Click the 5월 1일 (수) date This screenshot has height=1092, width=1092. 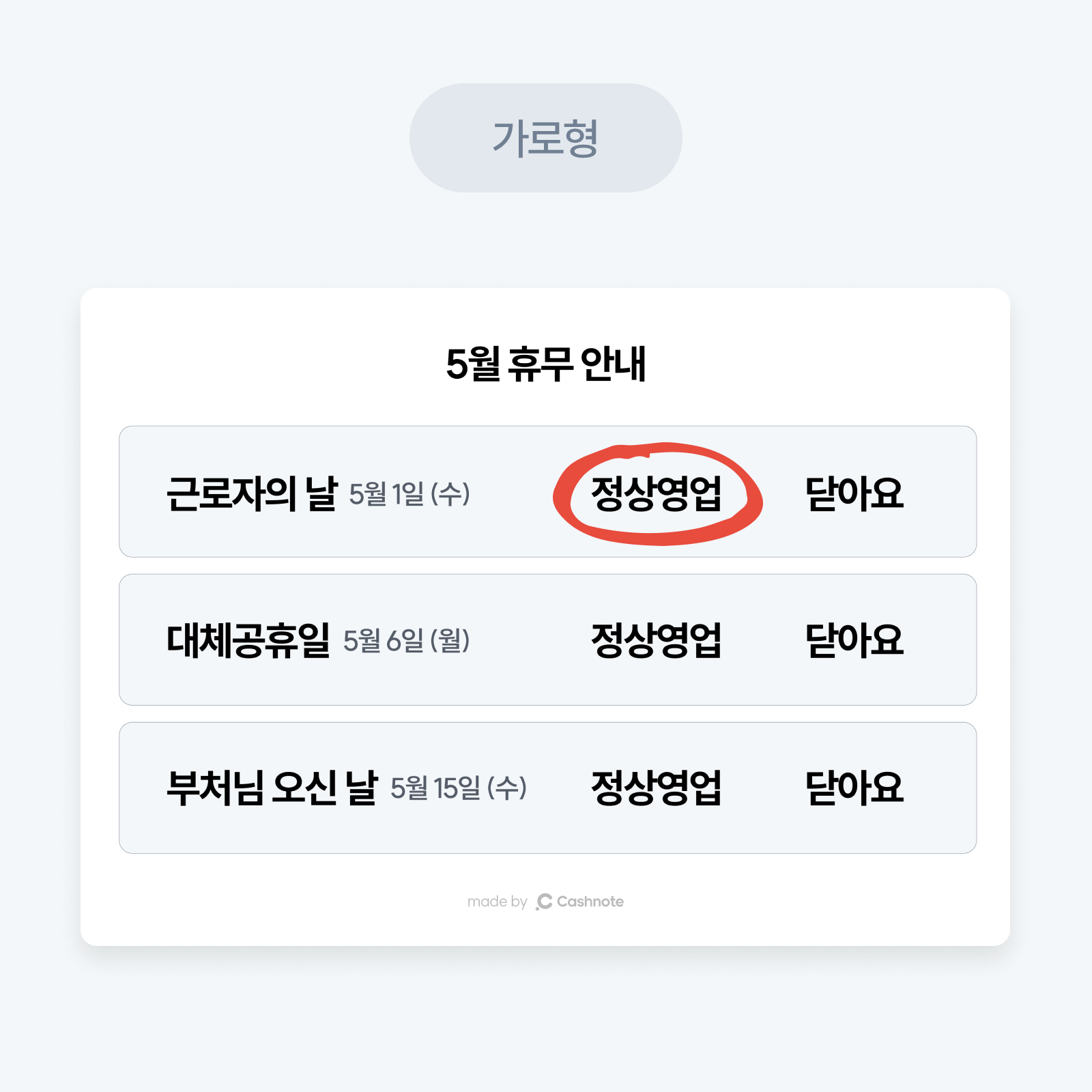[x=409, y=493]
